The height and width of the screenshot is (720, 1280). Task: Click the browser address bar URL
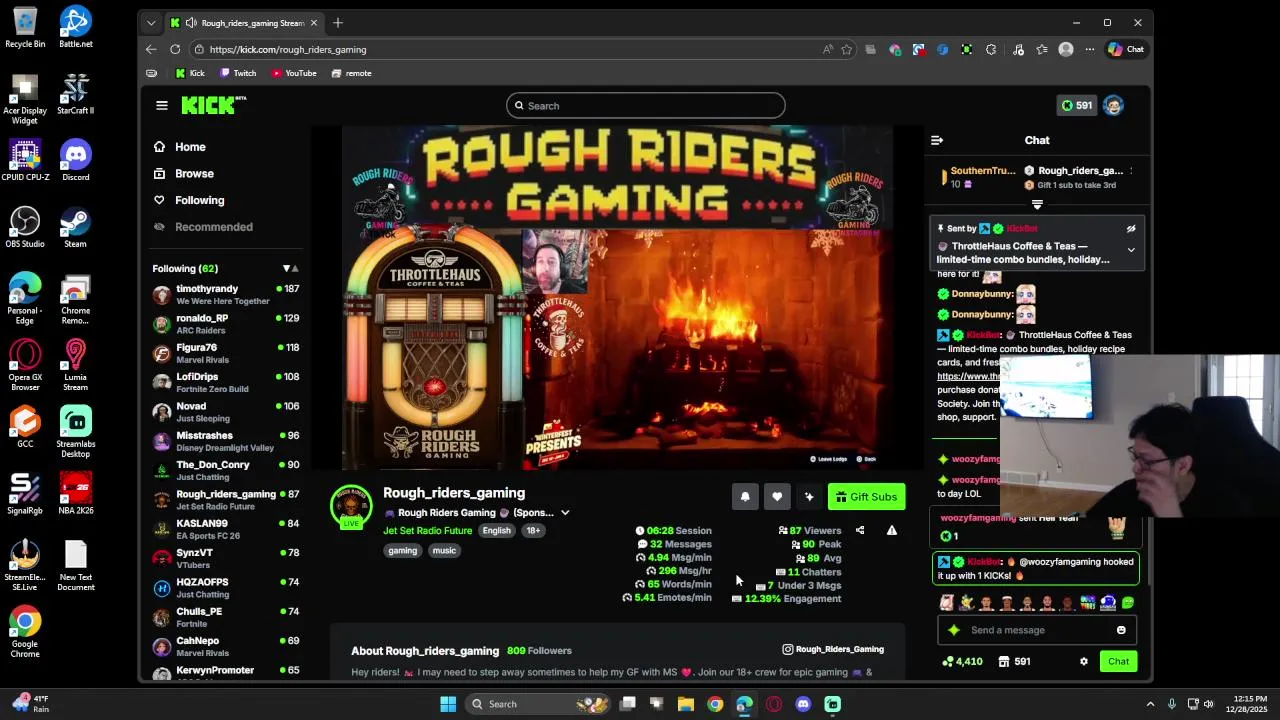(x=288, y=49)
